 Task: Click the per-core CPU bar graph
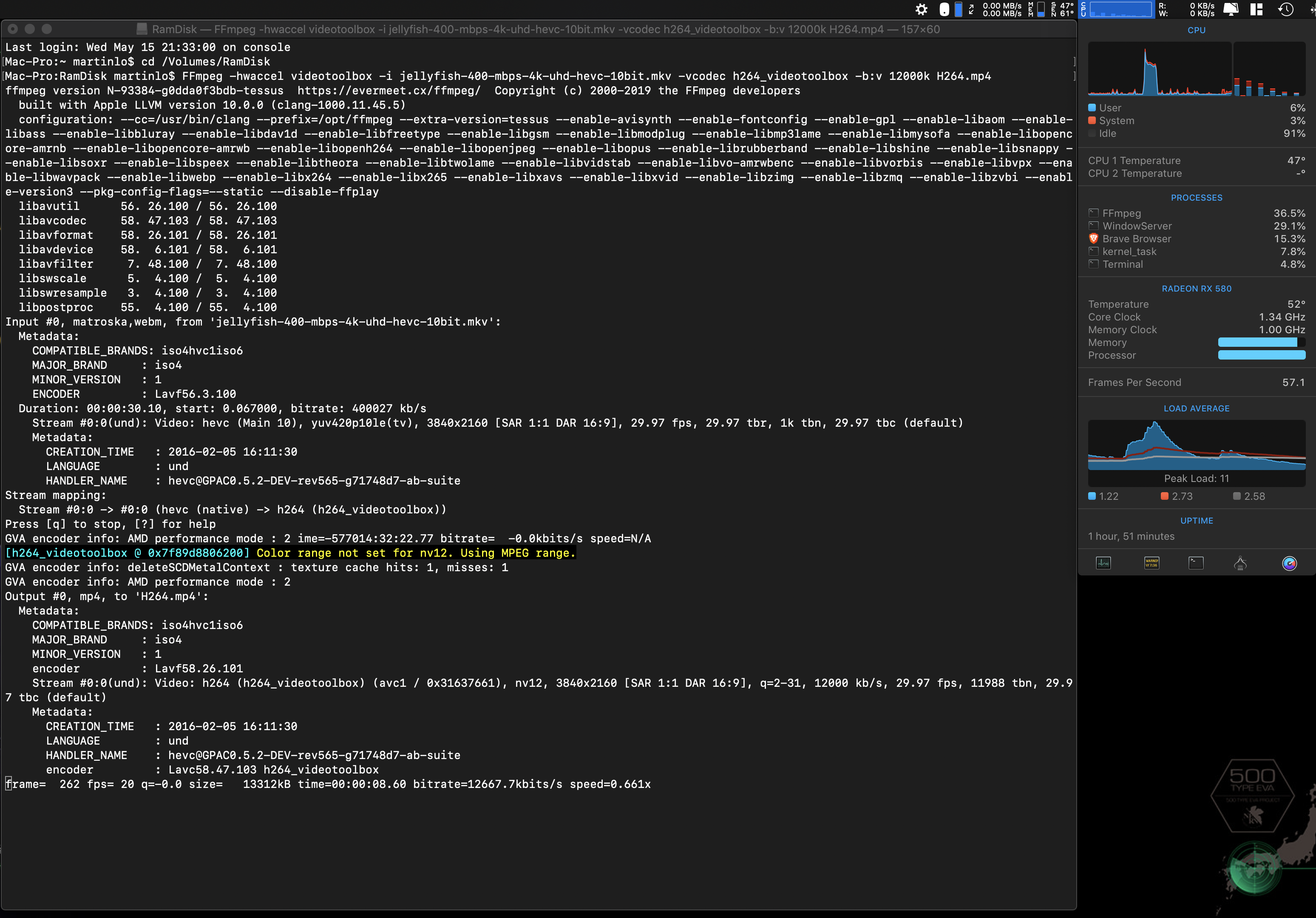(1269, 68)
